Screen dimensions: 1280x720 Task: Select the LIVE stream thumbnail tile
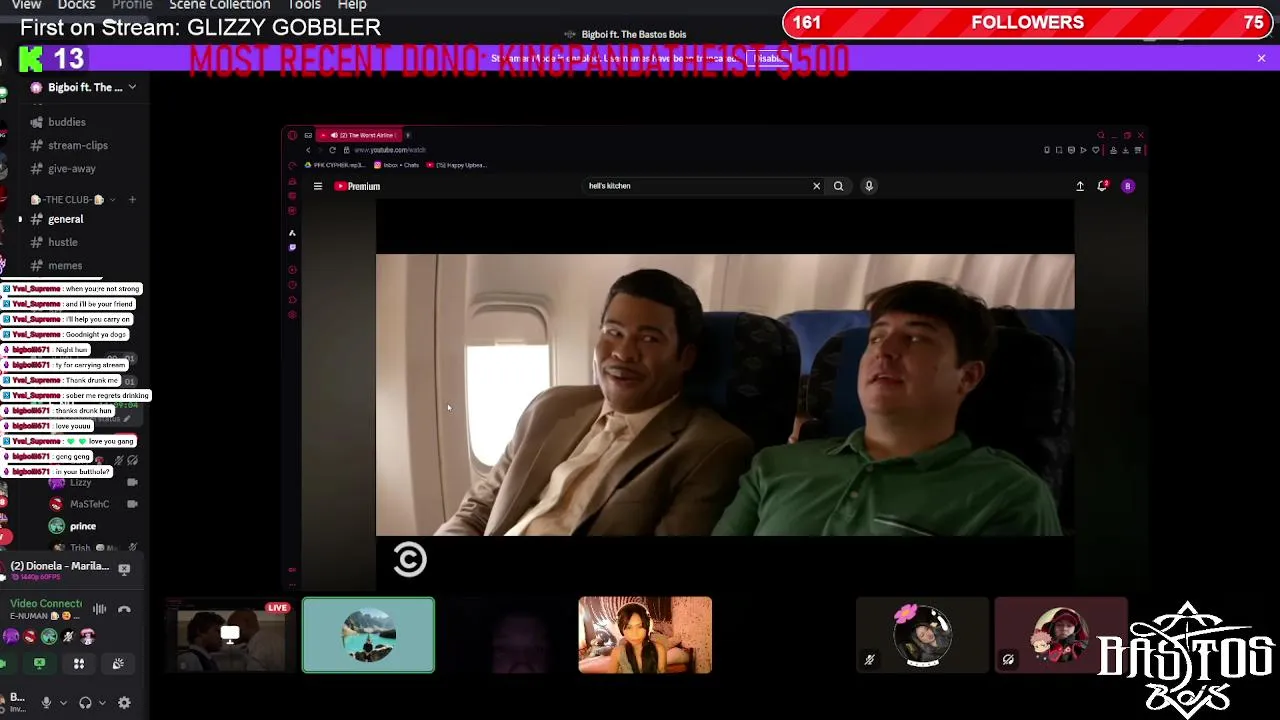click(231, 636)
